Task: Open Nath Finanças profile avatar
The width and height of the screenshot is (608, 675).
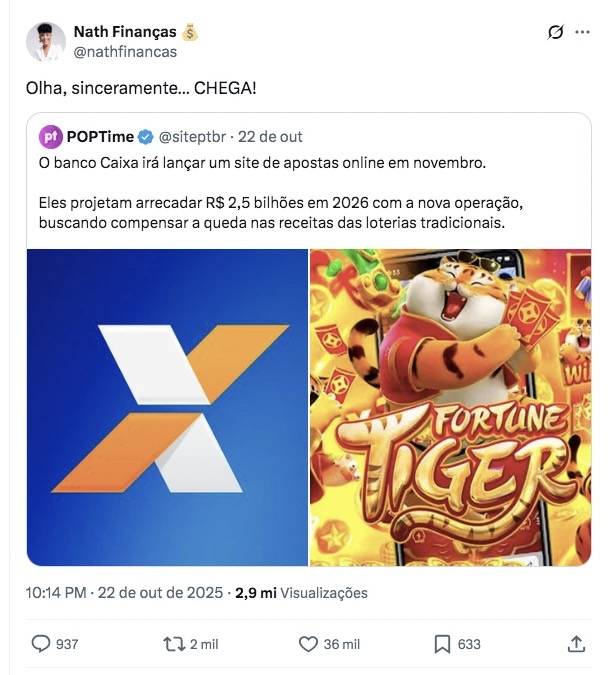Action: (x=45, y=42)
